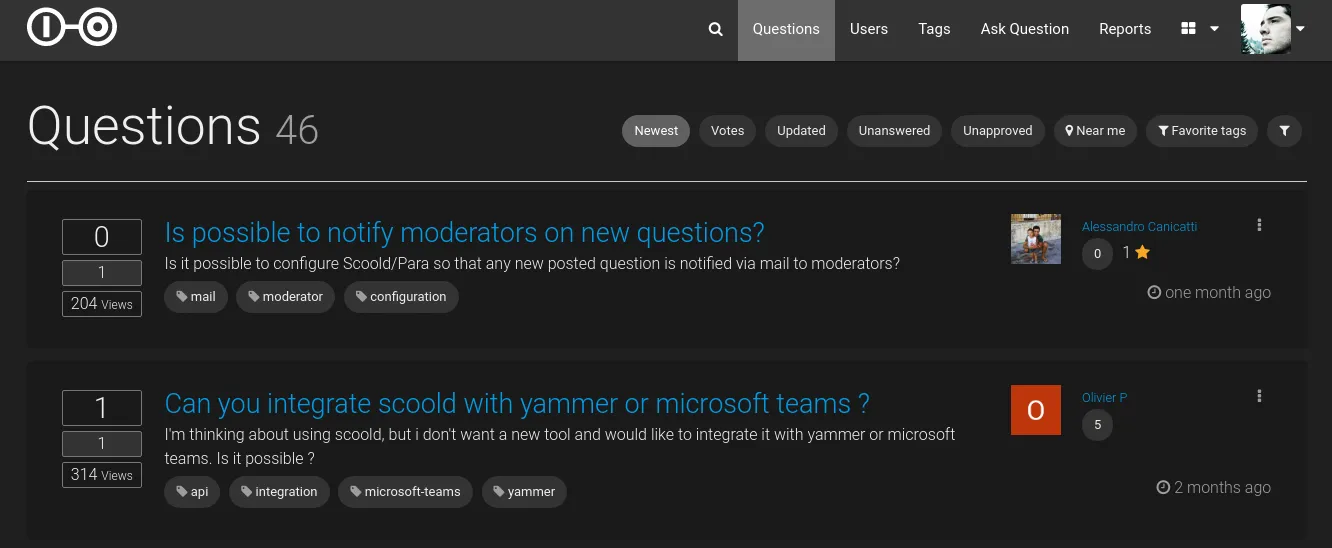Open the Tags menu item
Viewport: 1332px width, 548px height.
(x=934, y=29)
